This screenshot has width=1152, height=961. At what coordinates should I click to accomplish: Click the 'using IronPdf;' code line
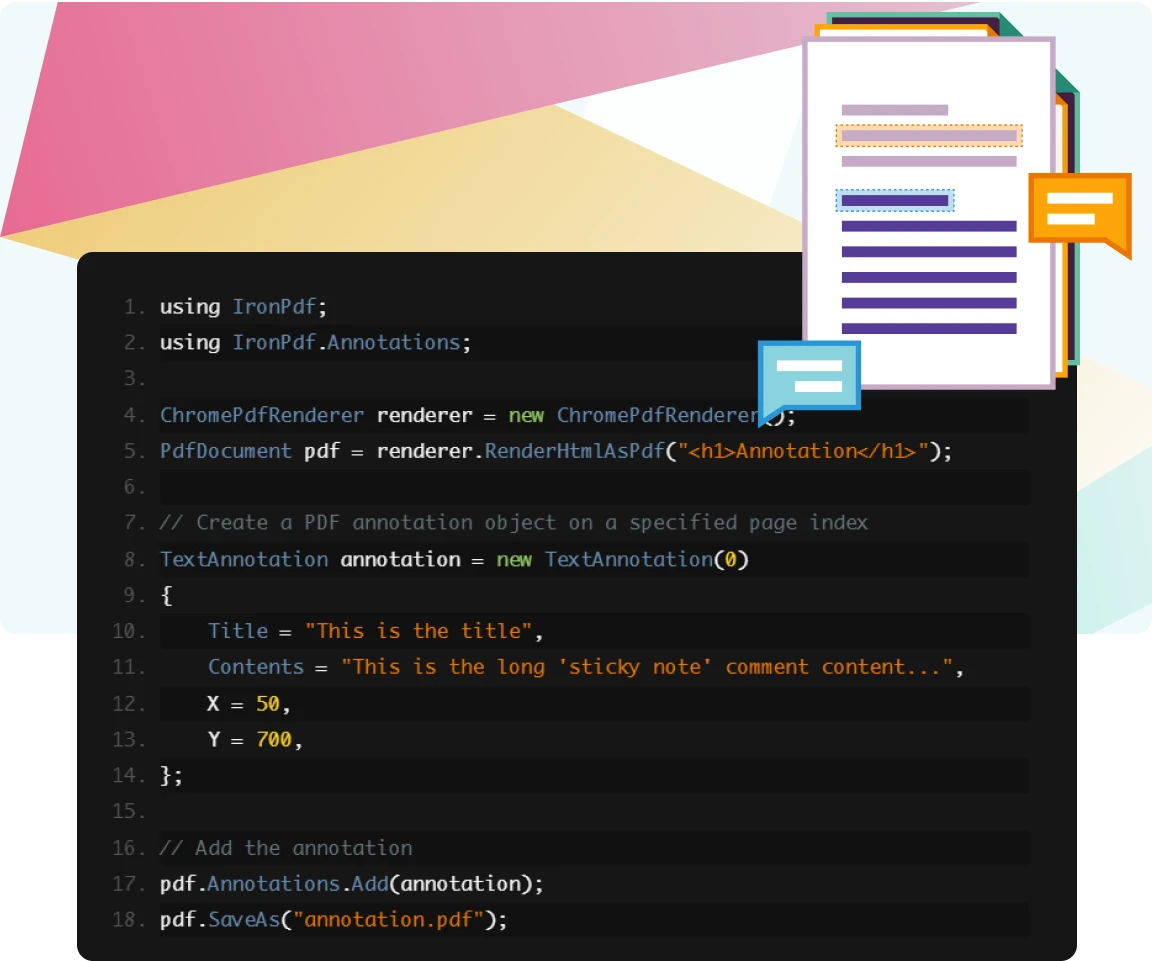click(243, 306)
